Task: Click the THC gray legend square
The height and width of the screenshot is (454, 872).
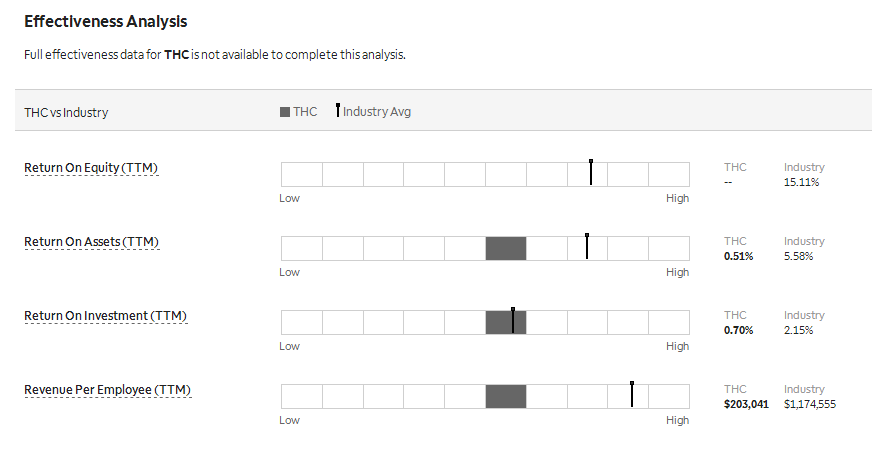Action: tap(285, 112)
